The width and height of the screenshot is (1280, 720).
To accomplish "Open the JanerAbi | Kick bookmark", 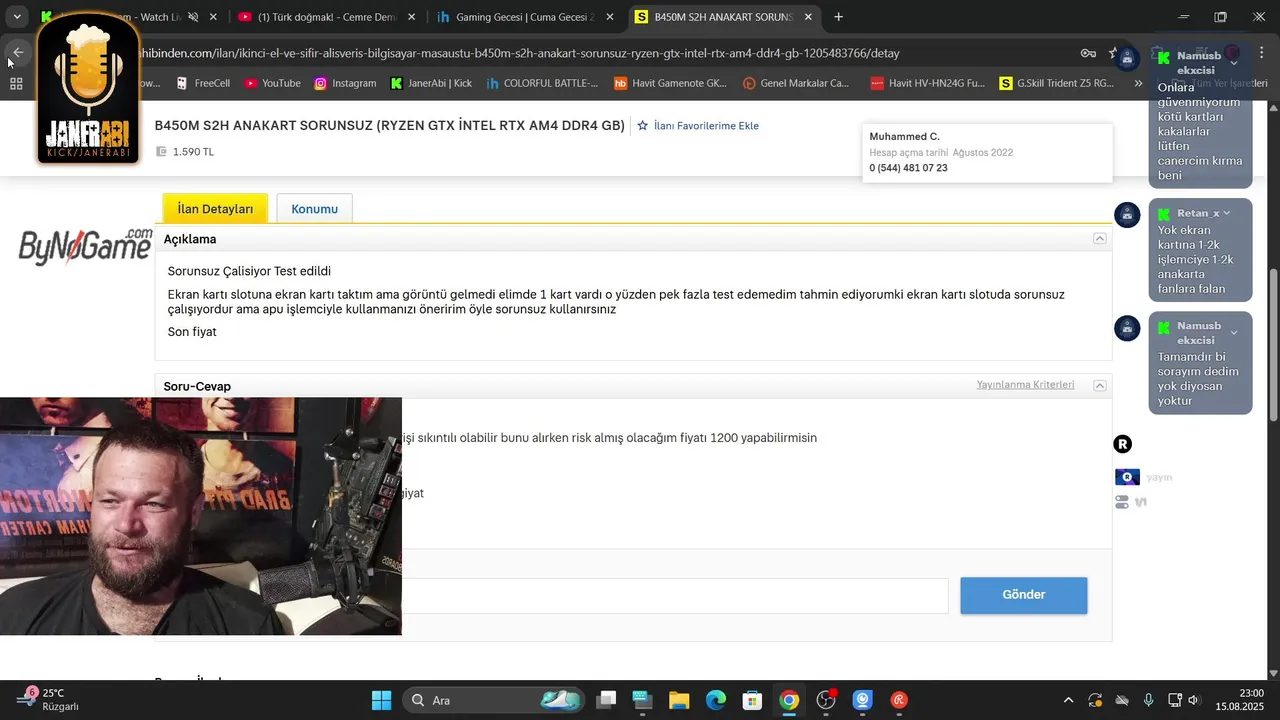I will (x=431, y=83).
